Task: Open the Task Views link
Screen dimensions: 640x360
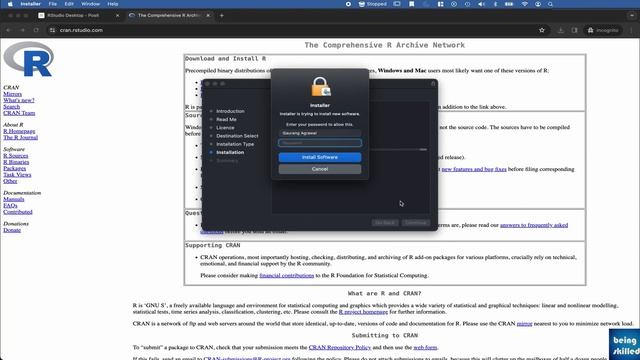Action: [x=17, y=175]
